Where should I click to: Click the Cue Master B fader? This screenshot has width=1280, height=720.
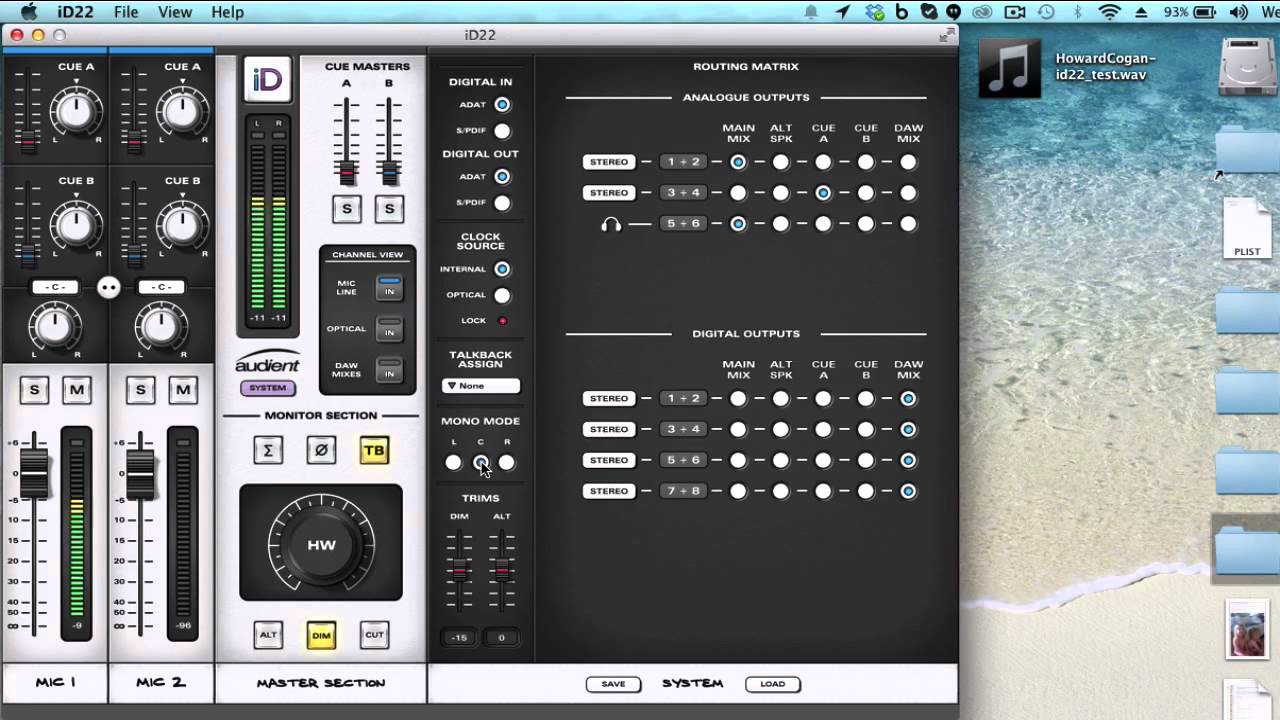coord(389,172)
